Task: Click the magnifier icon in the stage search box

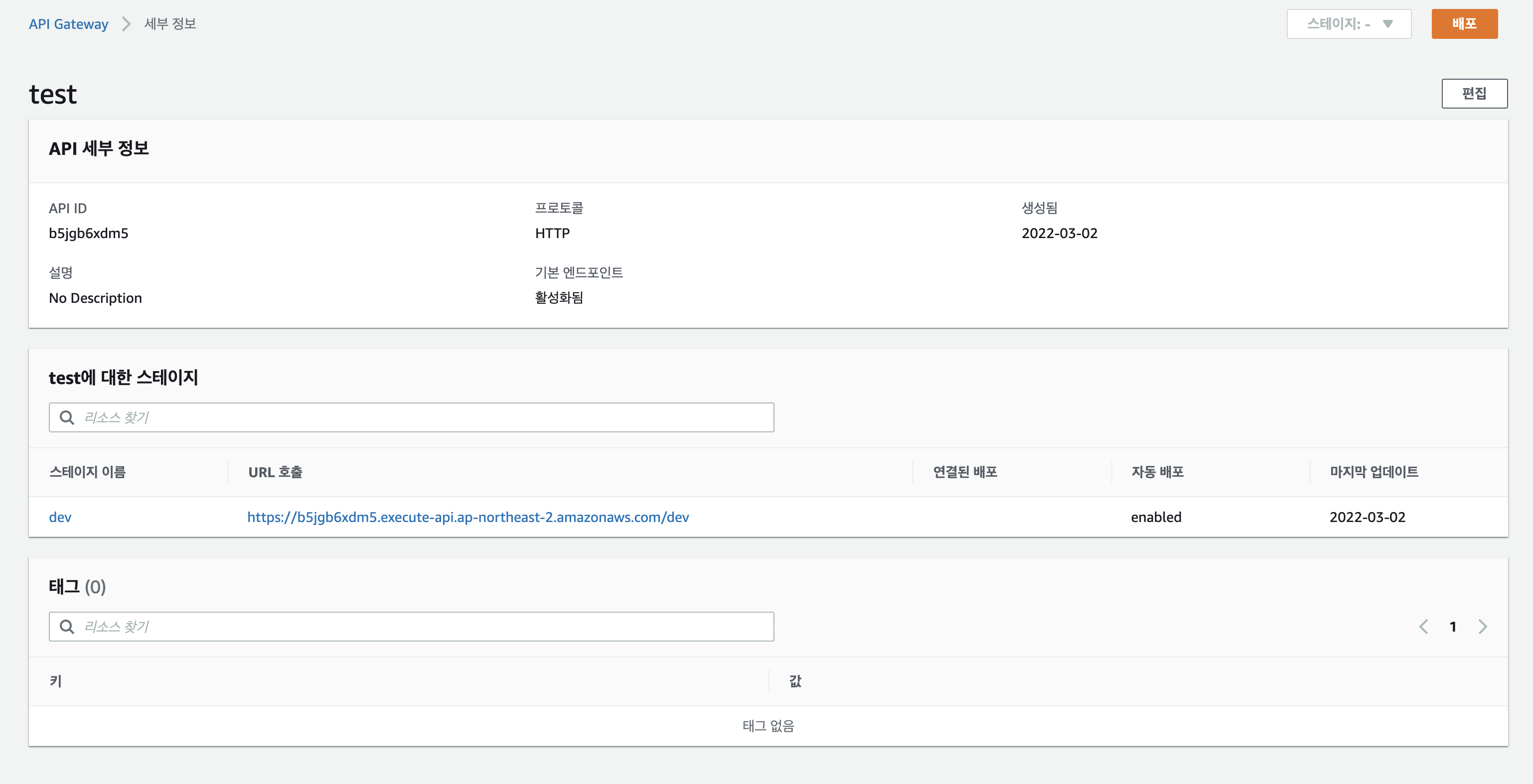Action: 67,417
